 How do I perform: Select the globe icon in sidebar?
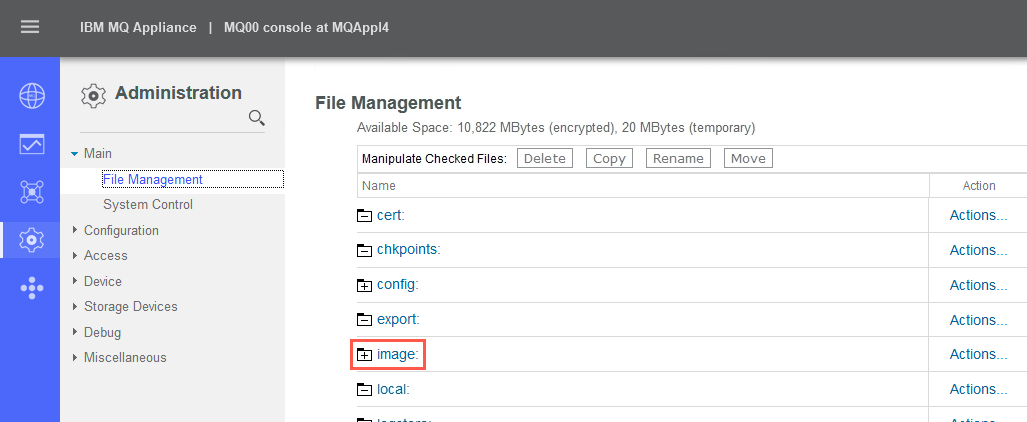point(31,96)
